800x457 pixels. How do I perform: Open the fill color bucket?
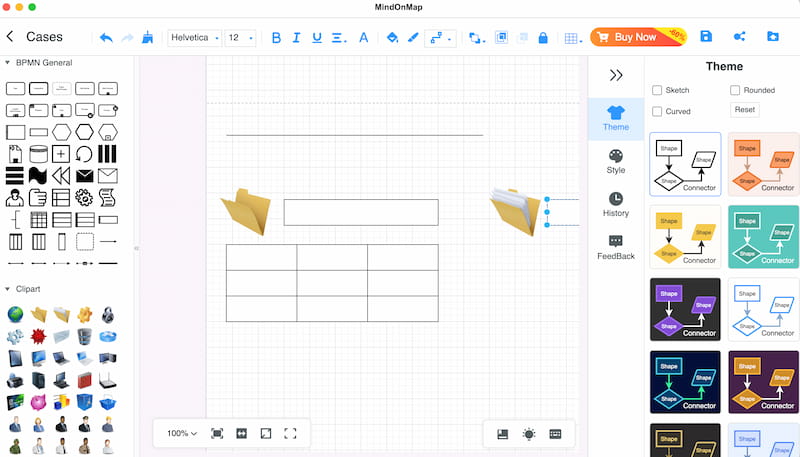coord(392,37)
